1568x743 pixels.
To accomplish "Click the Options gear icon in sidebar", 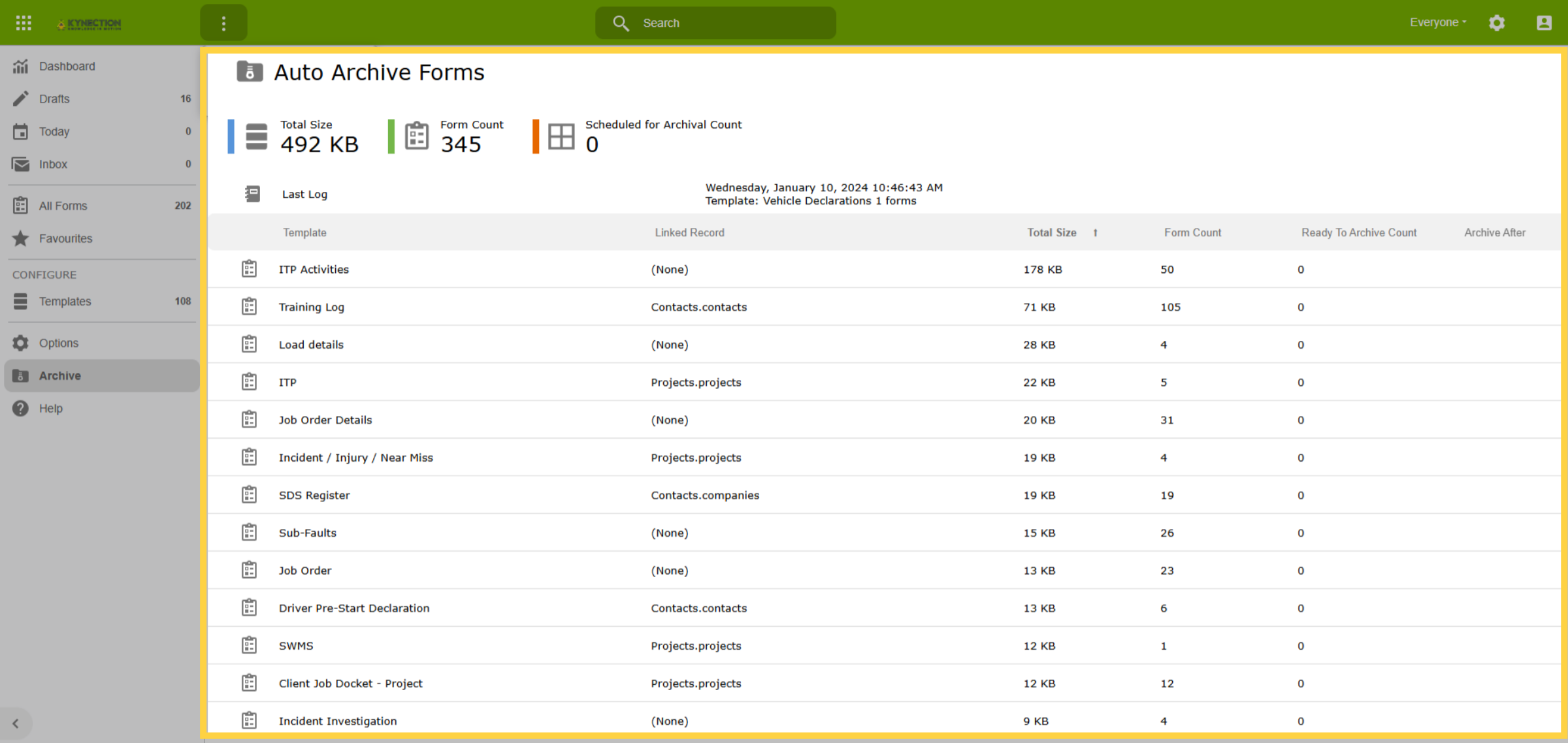I will (21, 343).
